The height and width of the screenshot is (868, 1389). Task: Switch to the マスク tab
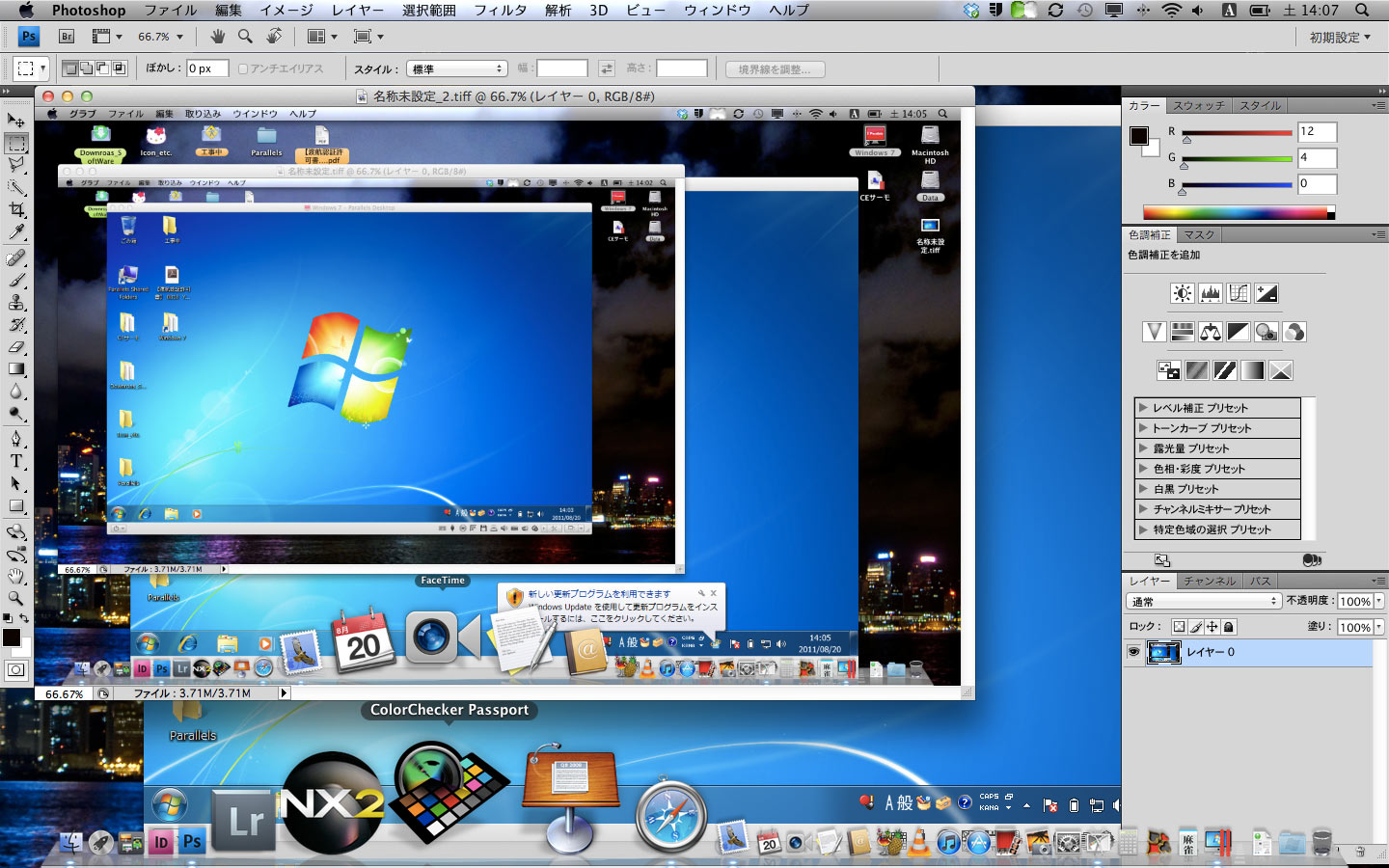[x=1199, y=235]
